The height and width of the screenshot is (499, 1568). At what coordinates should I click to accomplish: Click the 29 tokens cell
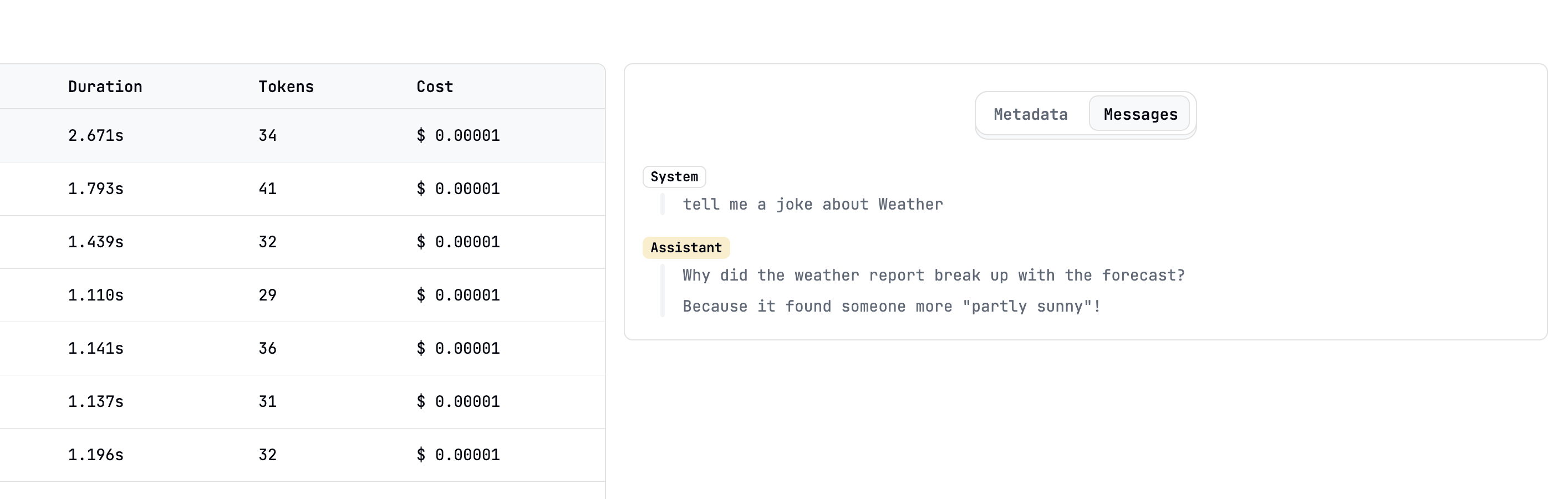click(267, 295)
